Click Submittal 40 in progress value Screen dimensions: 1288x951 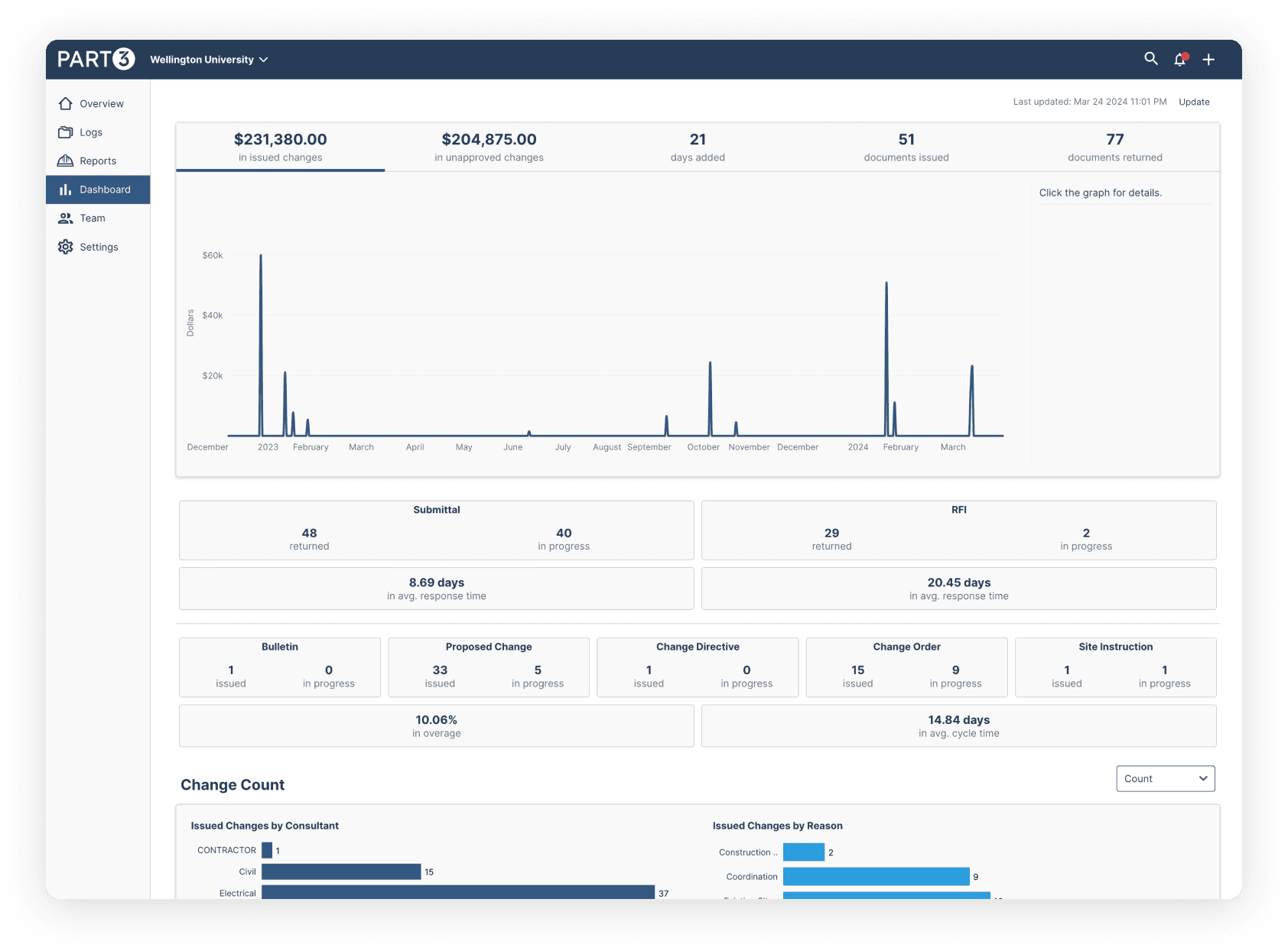564,533
